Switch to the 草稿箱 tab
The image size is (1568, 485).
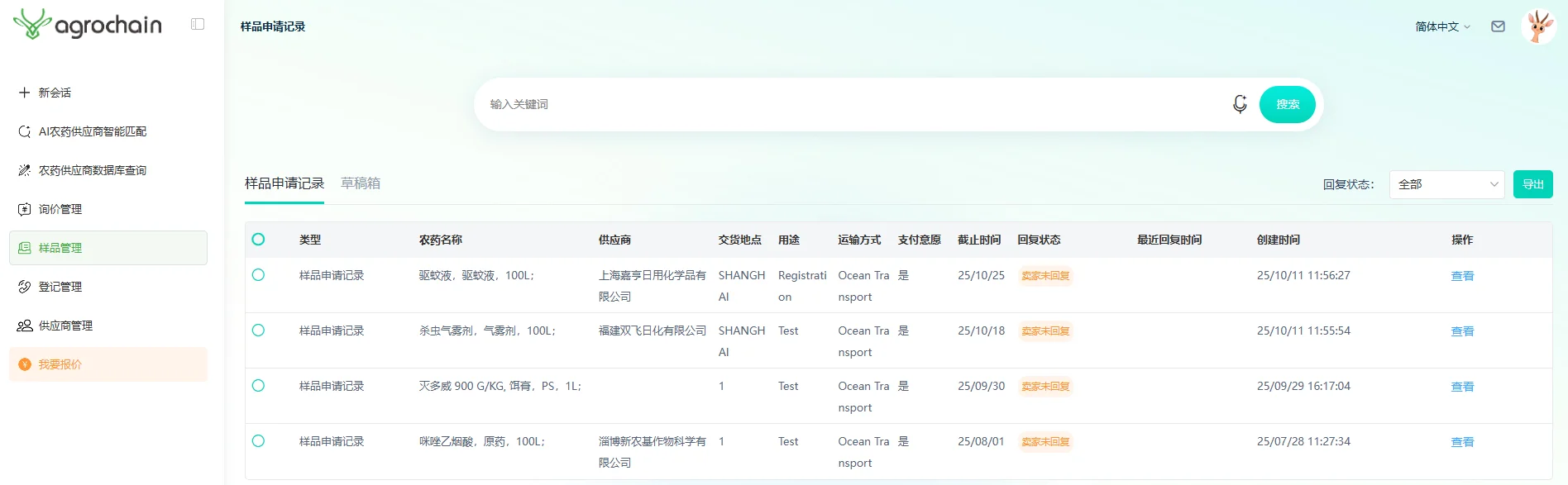[361, 183]
